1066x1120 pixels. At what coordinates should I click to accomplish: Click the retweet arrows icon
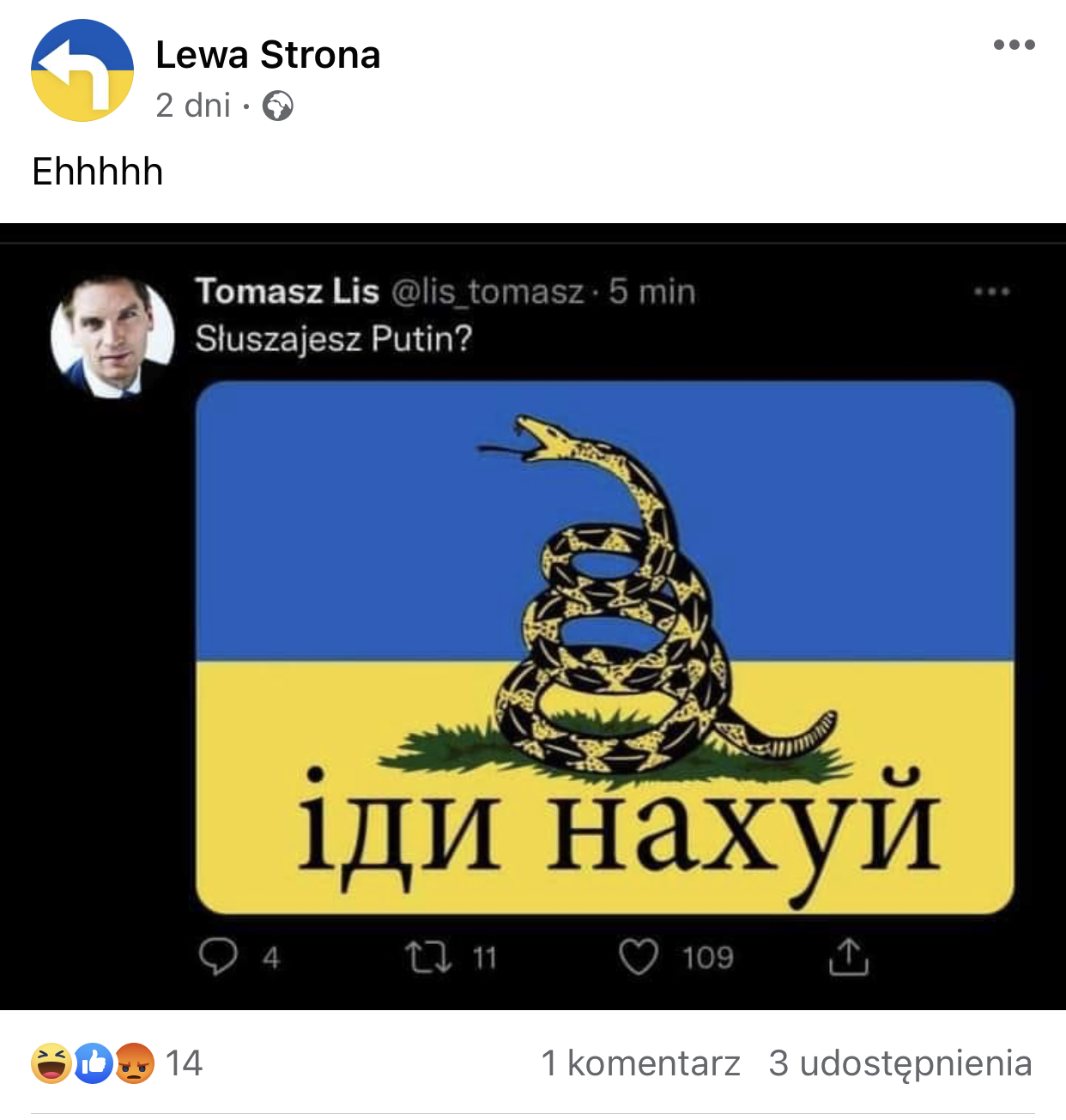pos(428,957)
